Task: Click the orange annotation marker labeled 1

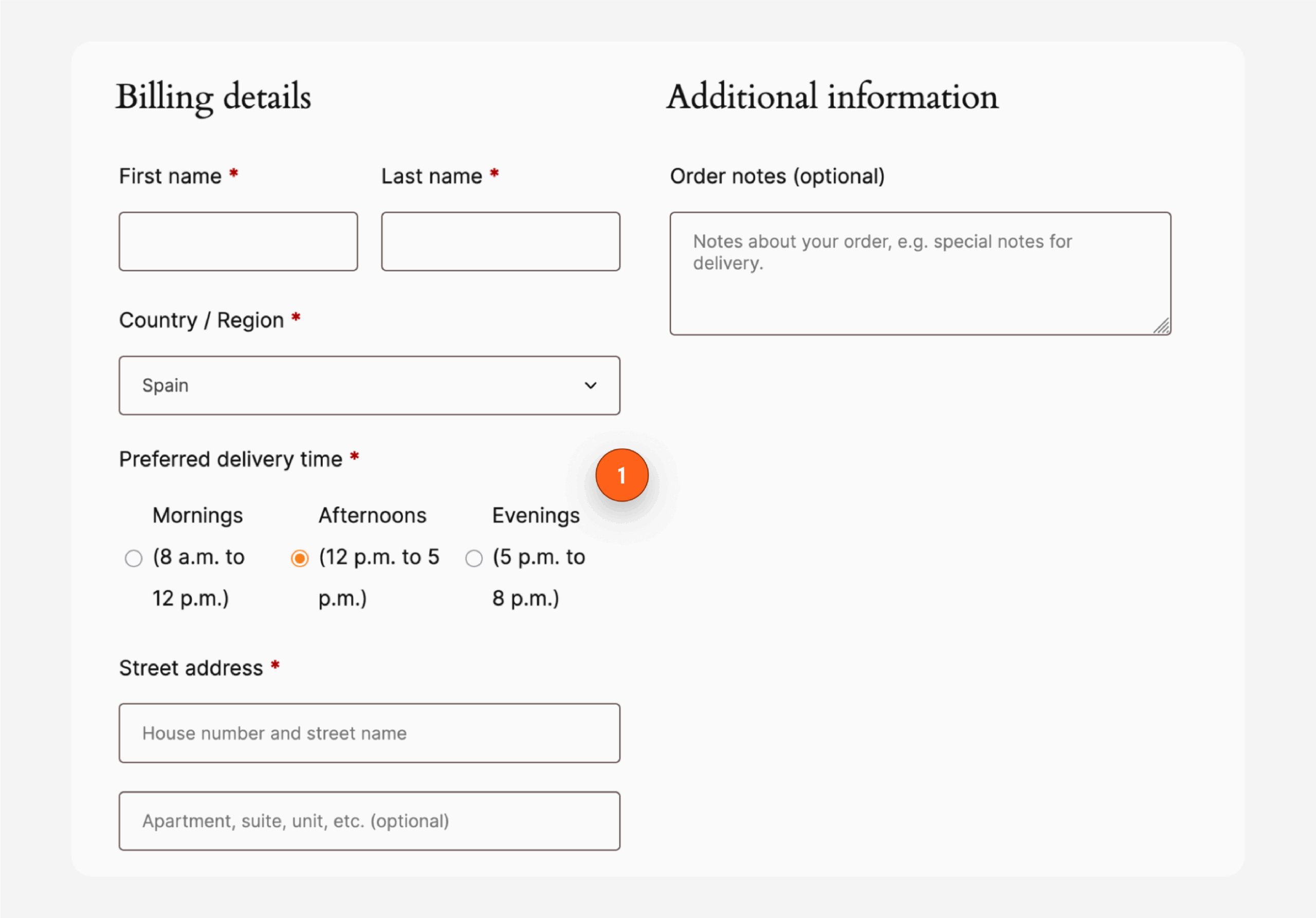Action: tap(623, 475)
